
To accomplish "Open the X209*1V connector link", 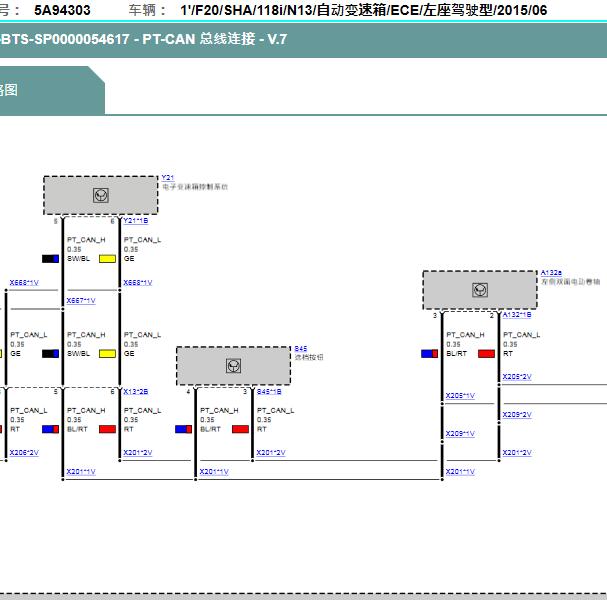I will pyautogui.click(x=460, y=434).
